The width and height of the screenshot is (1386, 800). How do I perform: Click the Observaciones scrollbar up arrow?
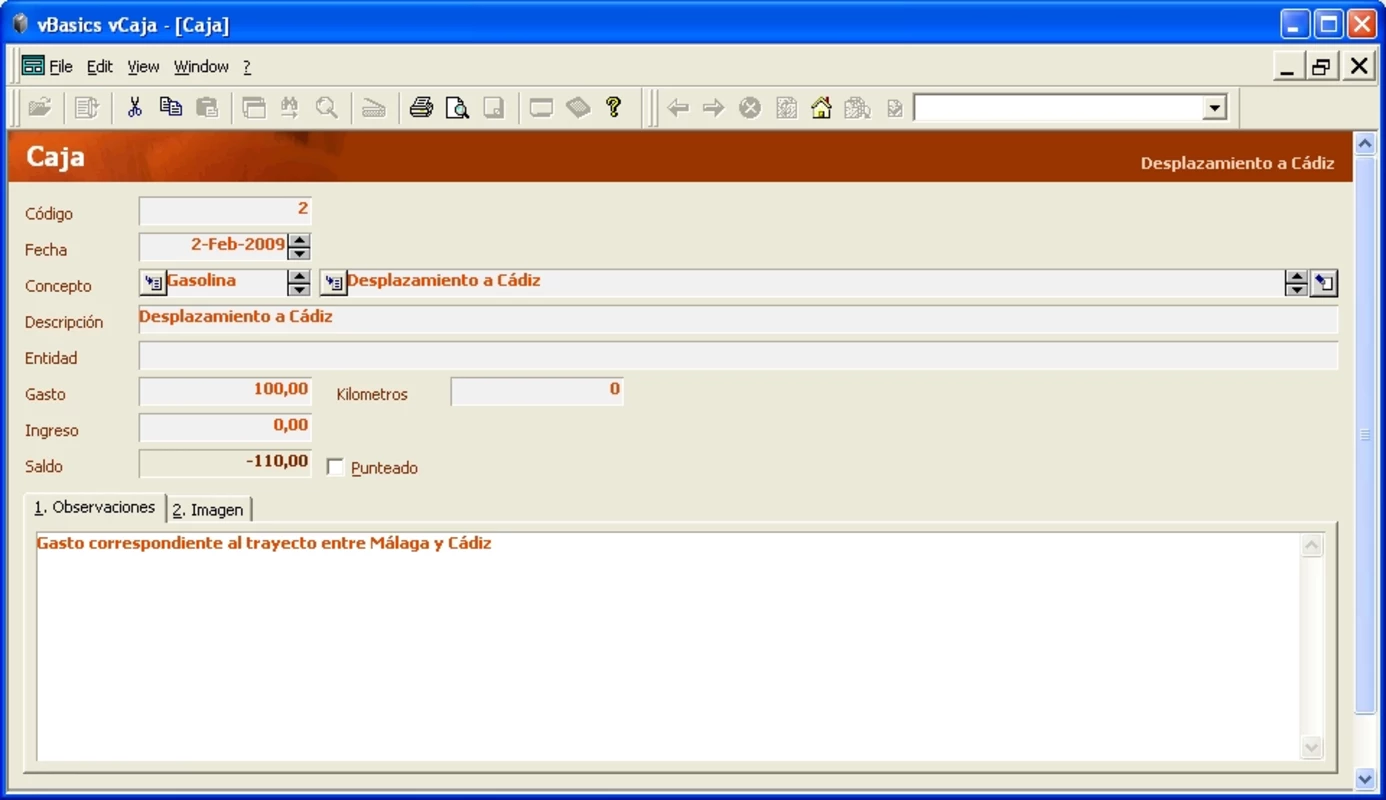[1312, 545]
